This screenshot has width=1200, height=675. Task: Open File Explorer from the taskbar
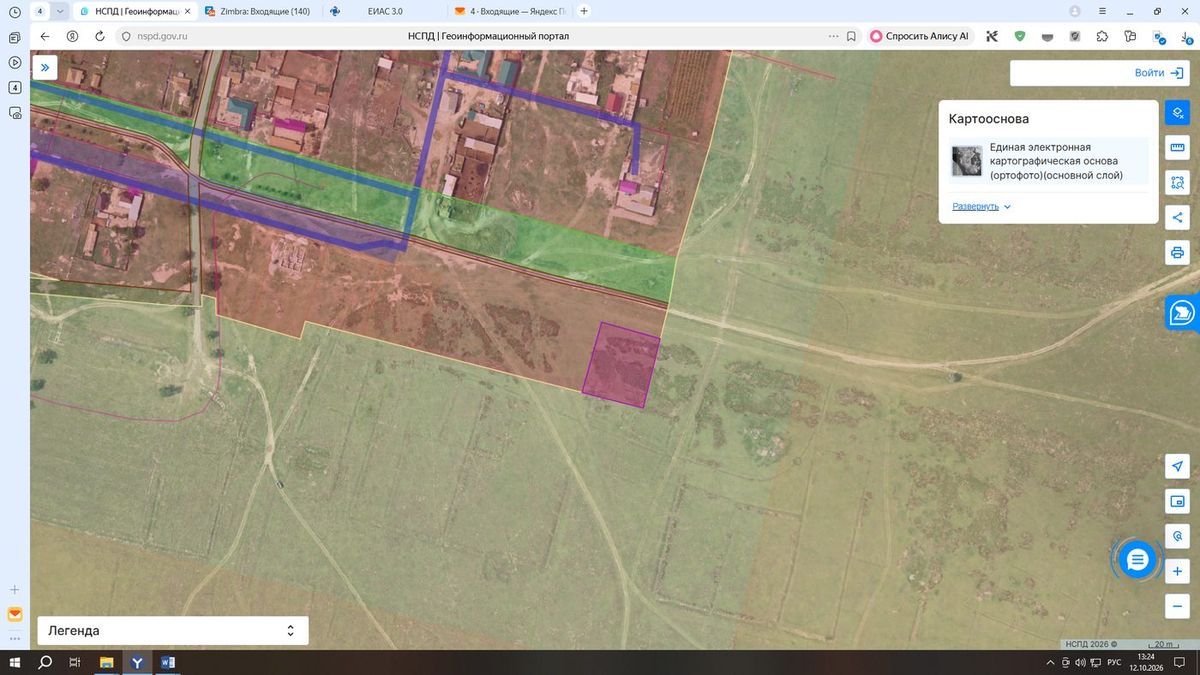(x=106, y=662)
